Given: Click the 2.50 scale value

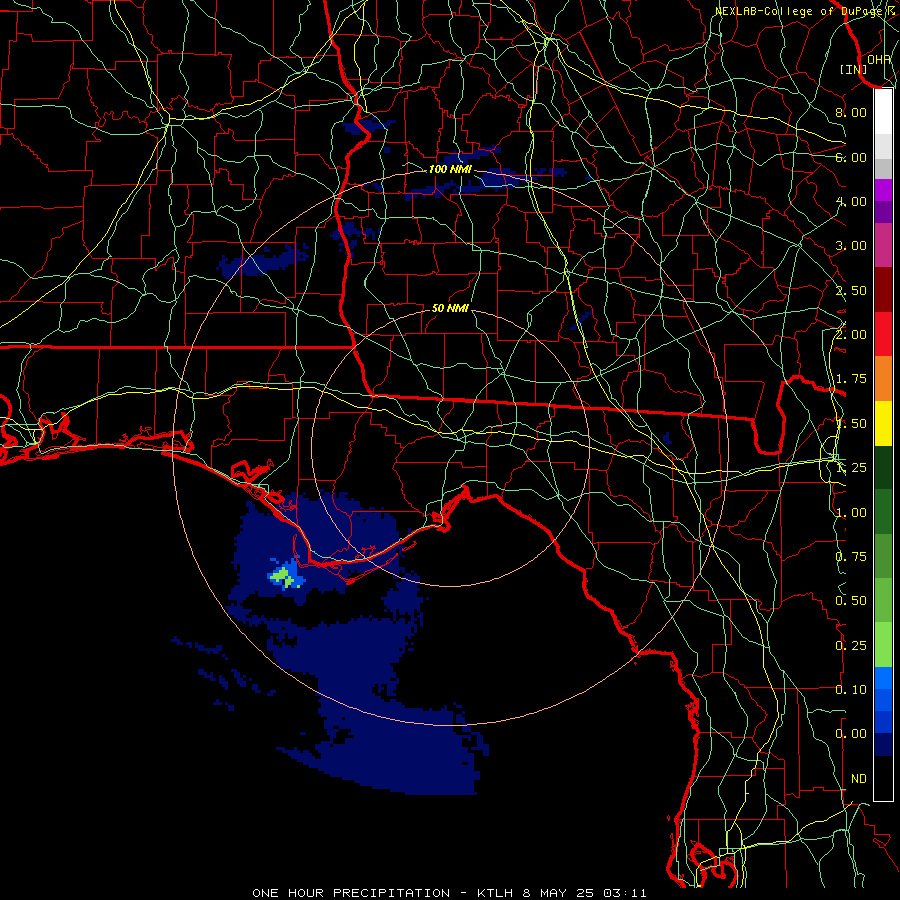Looking at the screenshot, I should pos(851,290).
